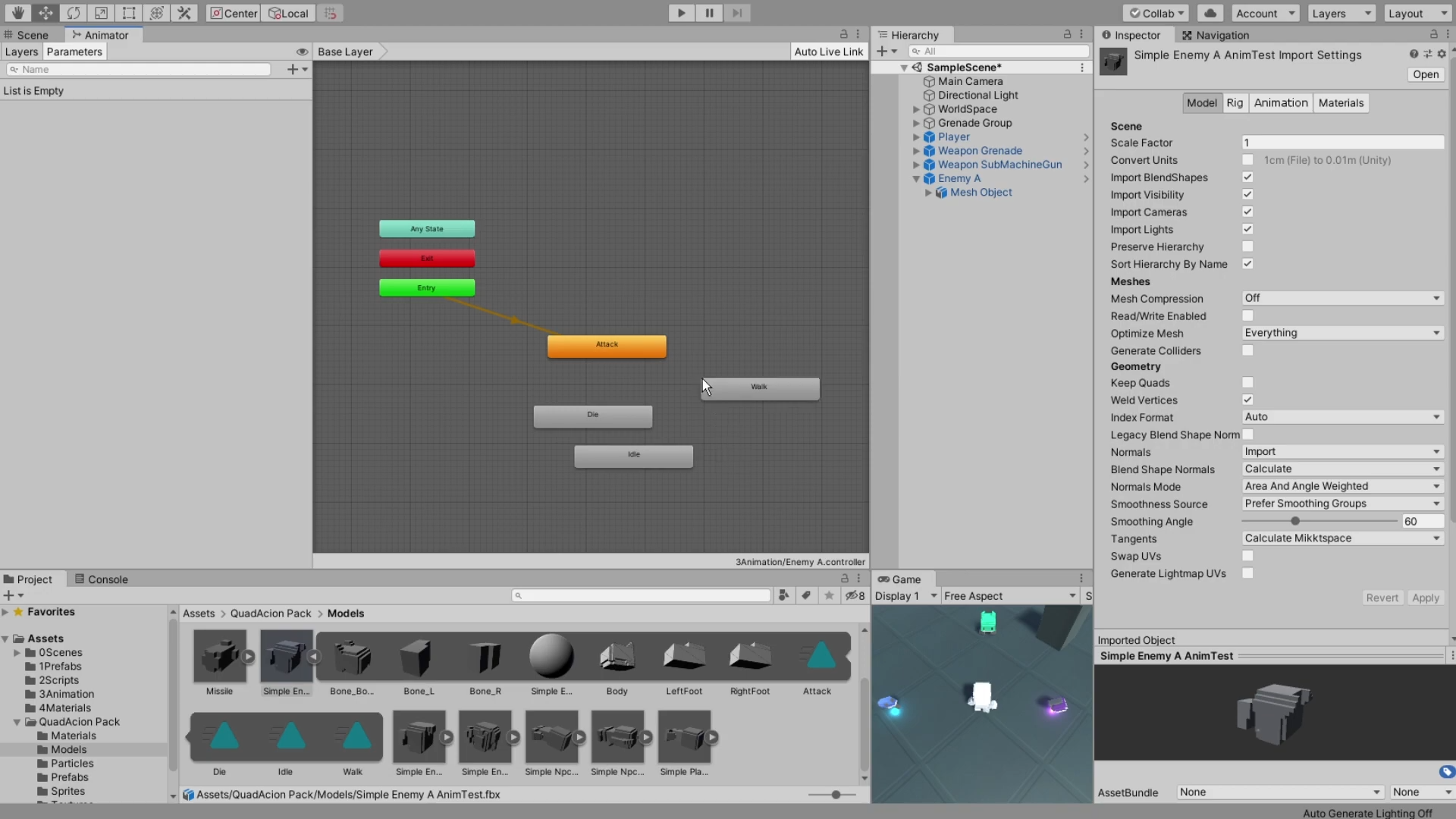Image resolution: width=1456 pixels, height=819 pixels.
Task: Select the Hand tool in toolbar
Action: [x=17, y=13]
